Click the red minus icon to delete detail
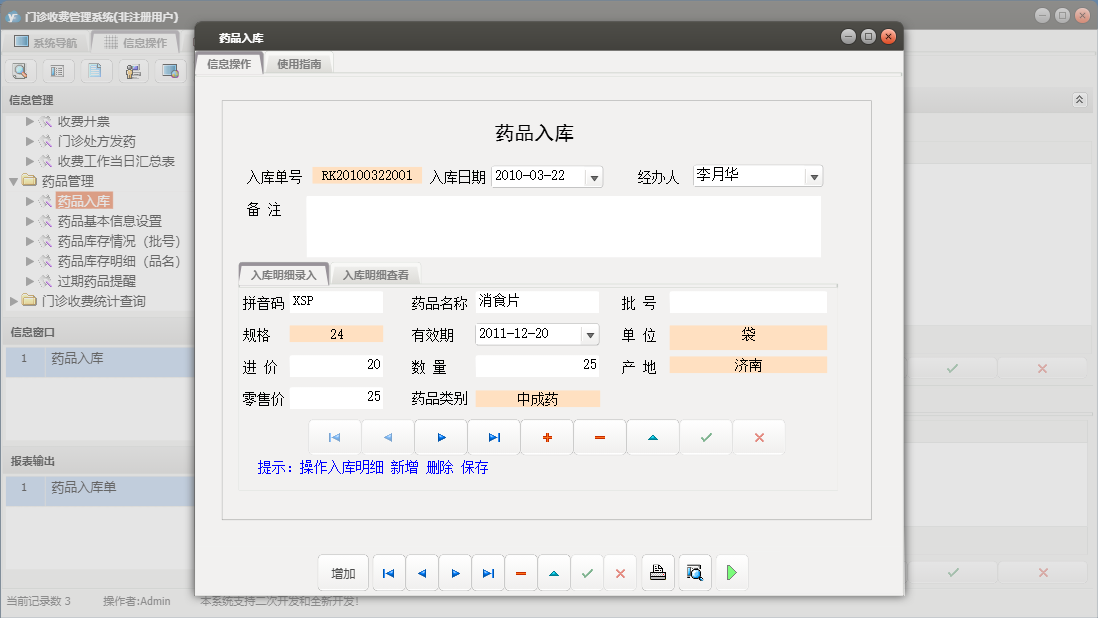This screenshot has width=1098, height=618. pos(599,437)
